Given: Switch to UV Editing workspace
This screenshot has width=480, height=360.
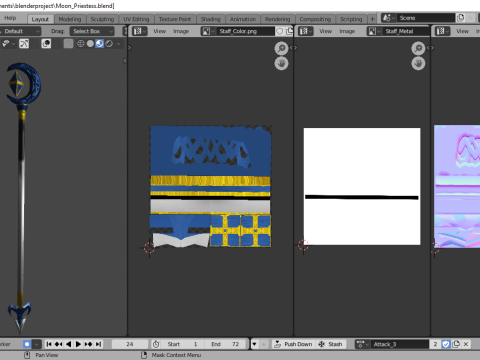Looking at the screenshot, I should [136, 19].
